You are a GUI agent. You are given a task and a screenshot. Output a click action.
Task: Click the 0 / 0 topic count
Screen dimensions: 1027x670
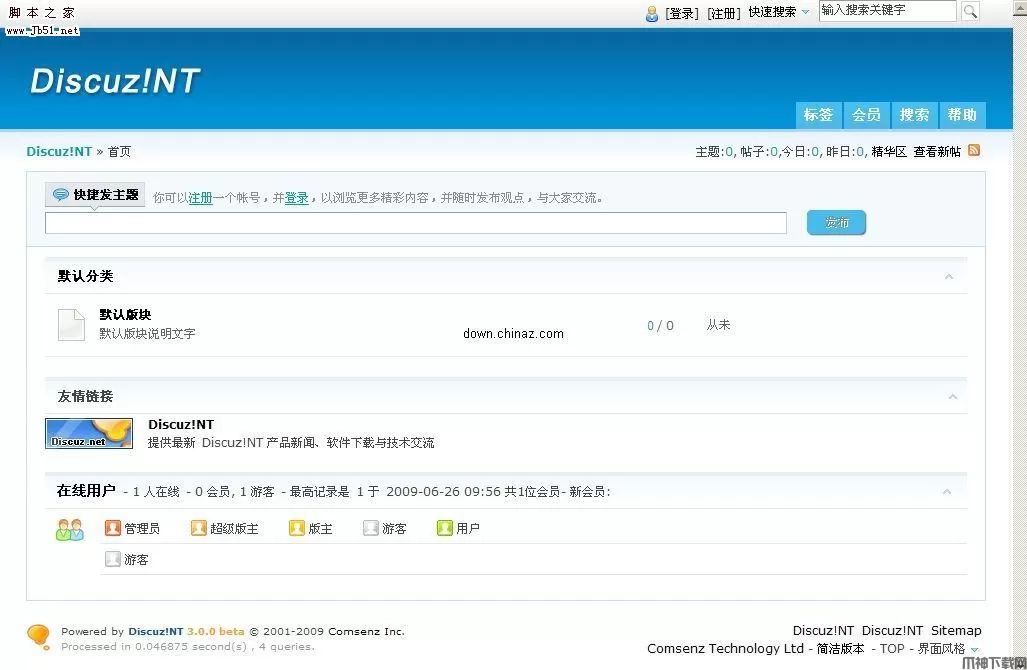click(660, 326)
